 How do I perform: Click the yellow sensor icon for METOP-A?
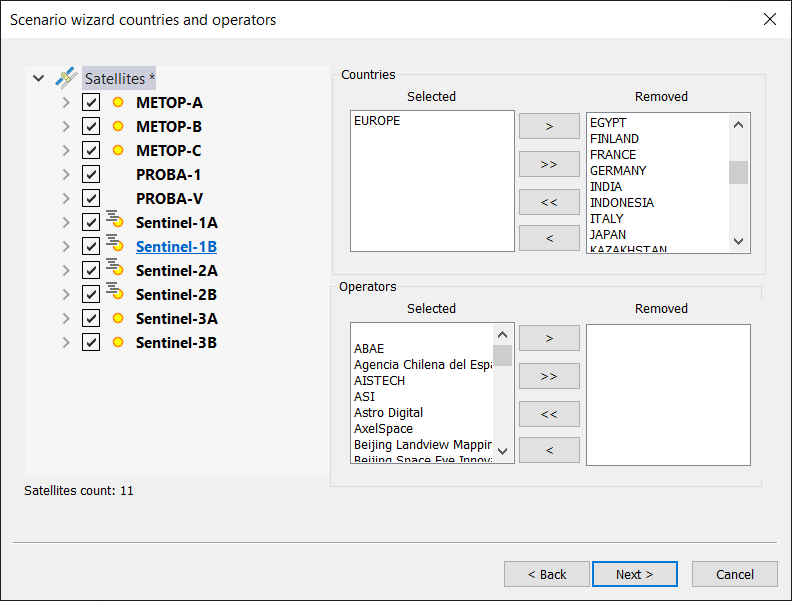[x=117, y=102]
